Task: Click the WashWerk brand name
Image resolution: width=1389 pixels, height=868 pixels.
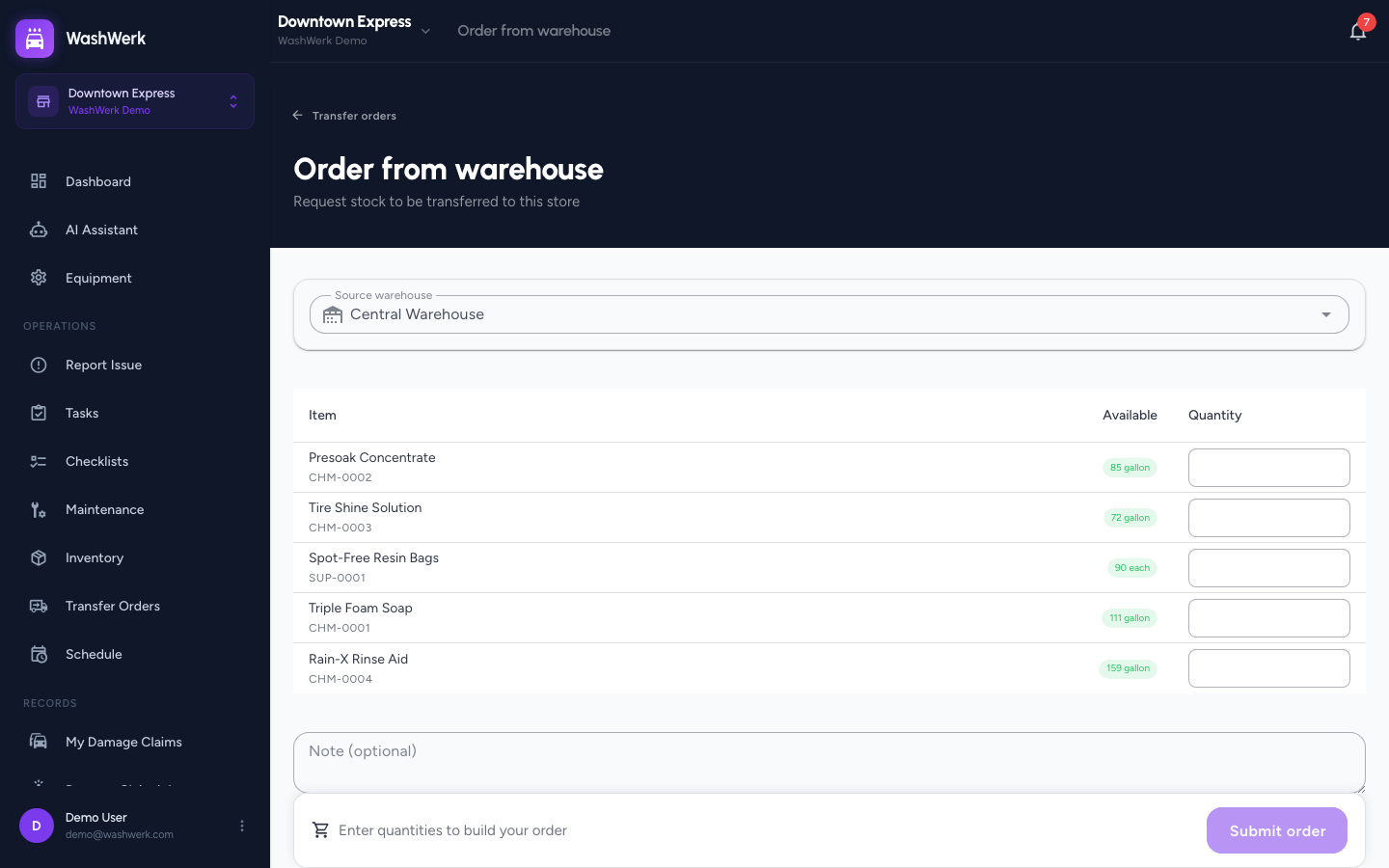Action: [x=106, y=39]
